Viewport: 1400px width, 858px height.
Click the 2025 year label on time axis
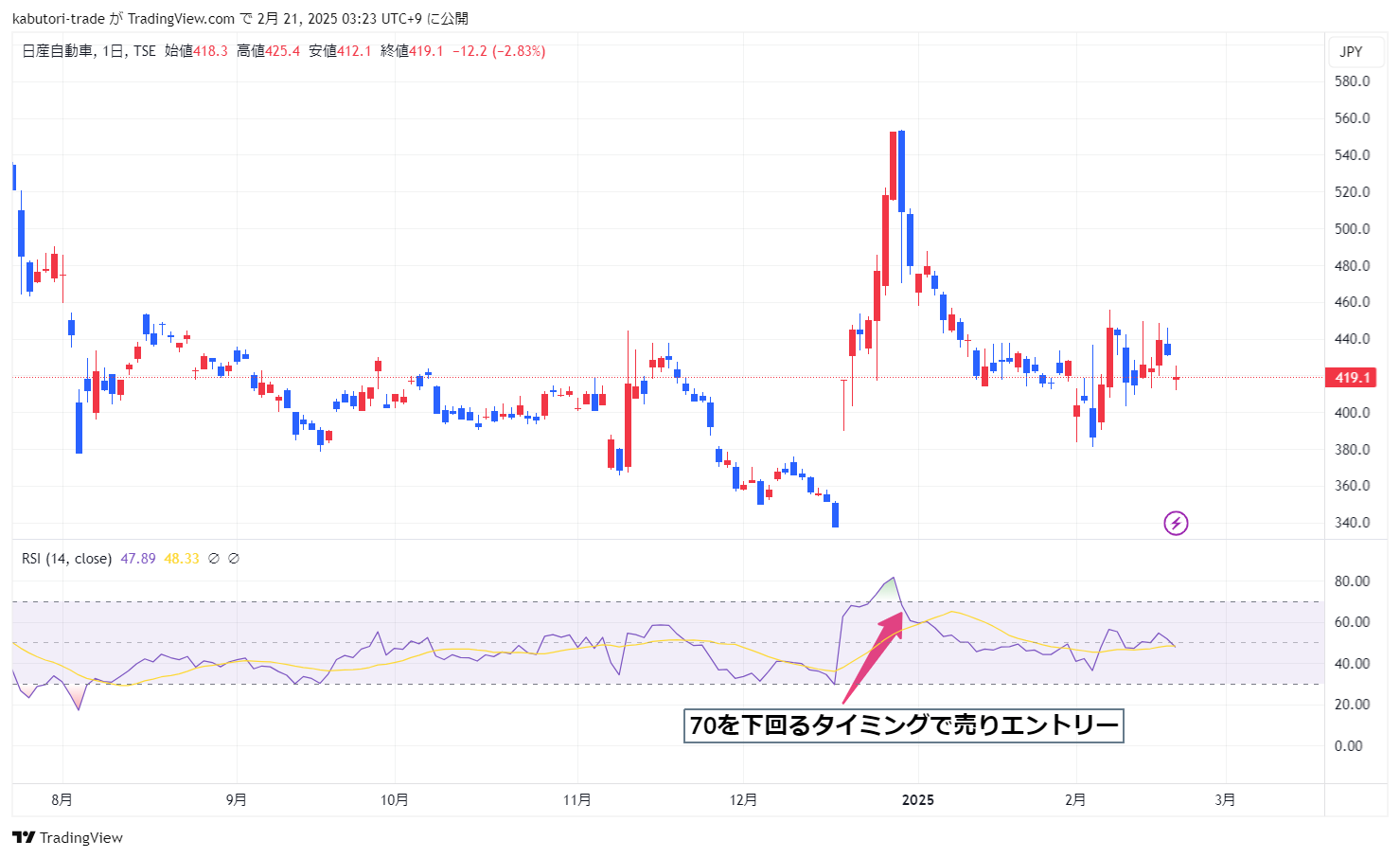pyautogui.click(x=918, y=800)
